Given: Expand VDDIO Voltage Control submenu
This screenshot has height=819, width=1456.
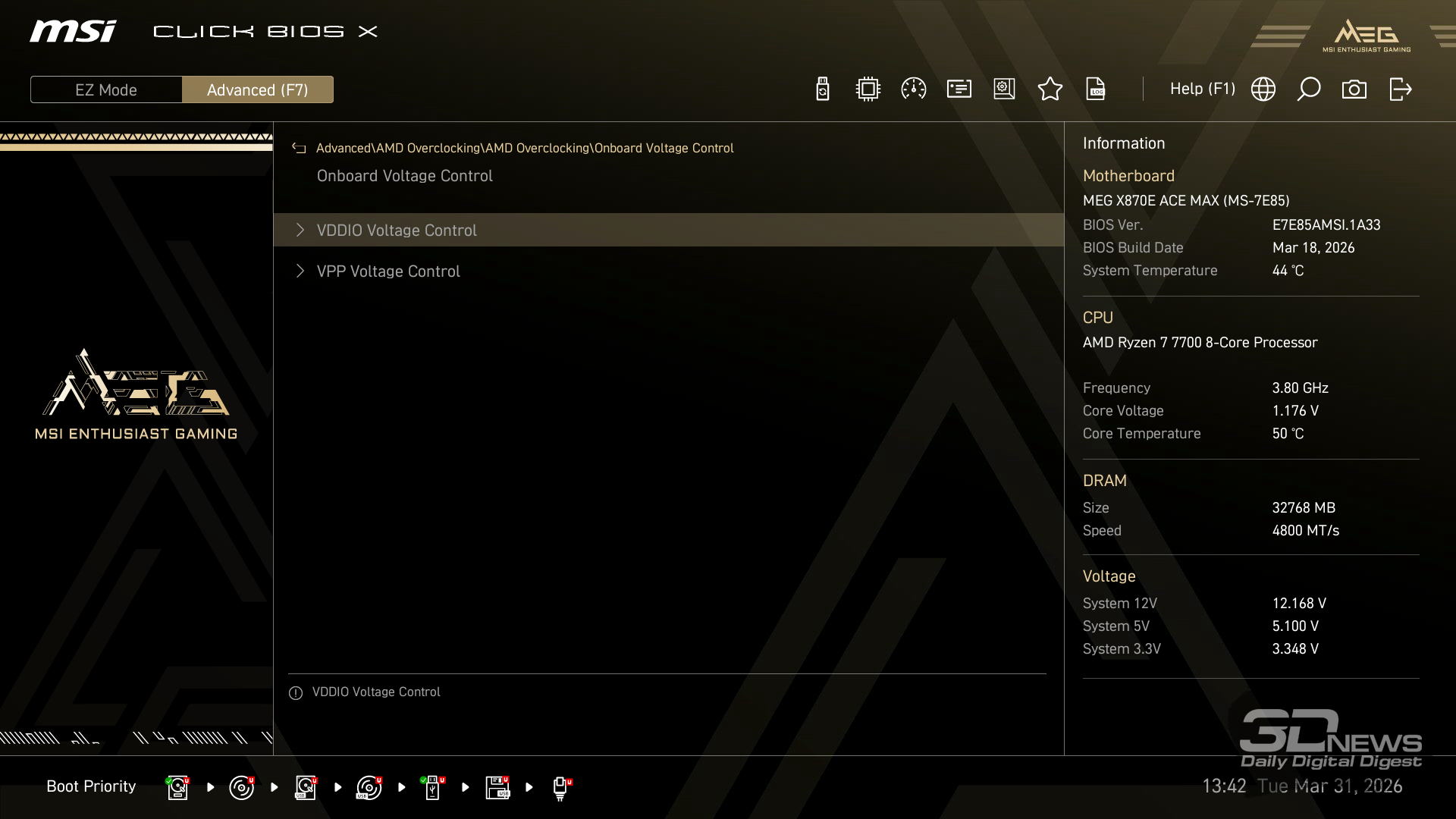Looking at the screenshot, I should pos(397,231).
